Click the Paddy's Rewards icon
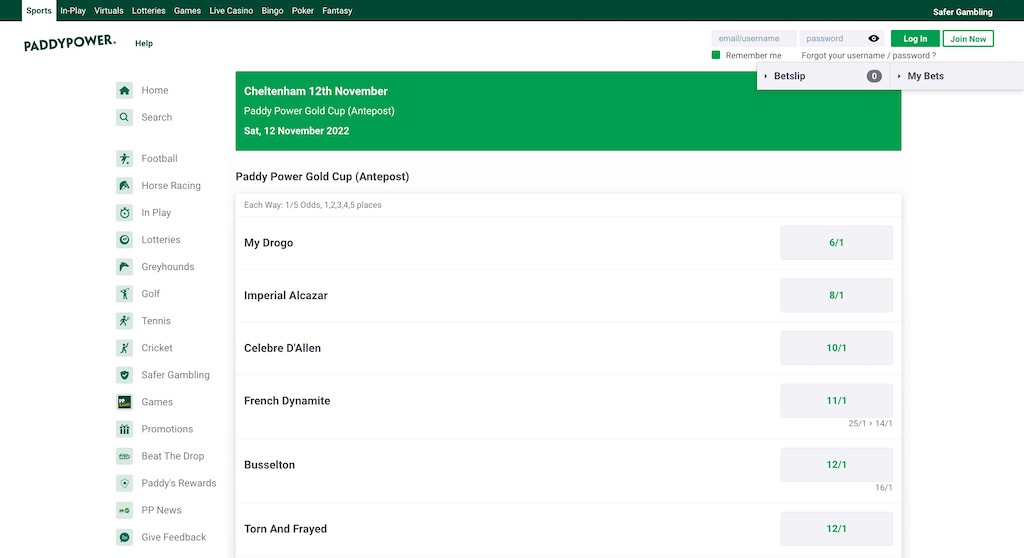The image size is (1024, 558). pyautogui.click(x=124, y=483)
